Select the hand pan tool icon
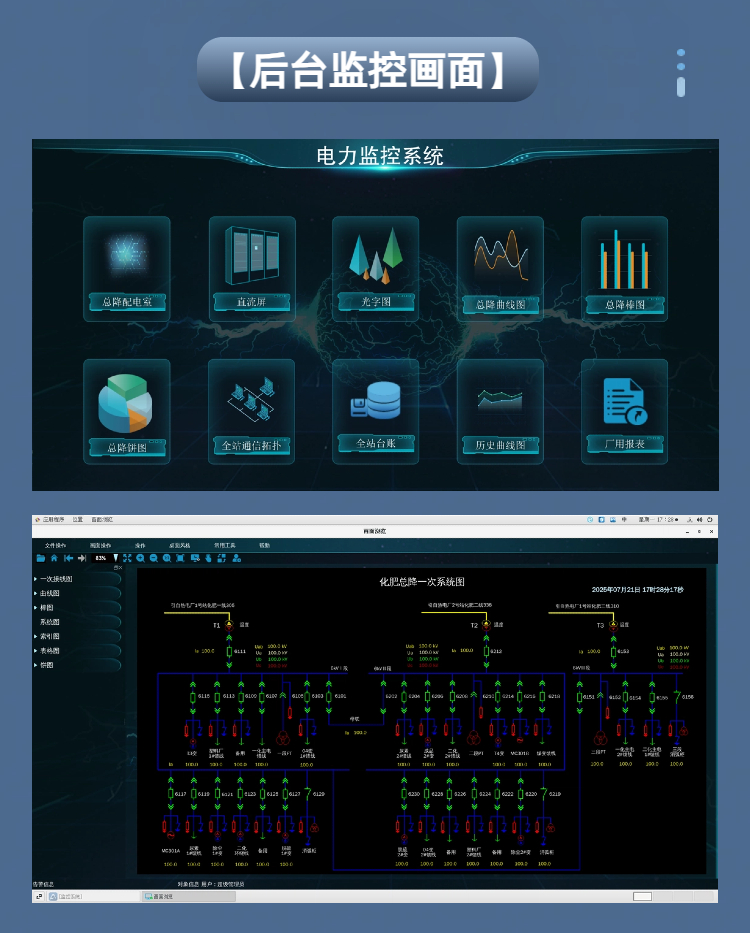The width and height of the screenshot is (750, 933). point(208,558)
